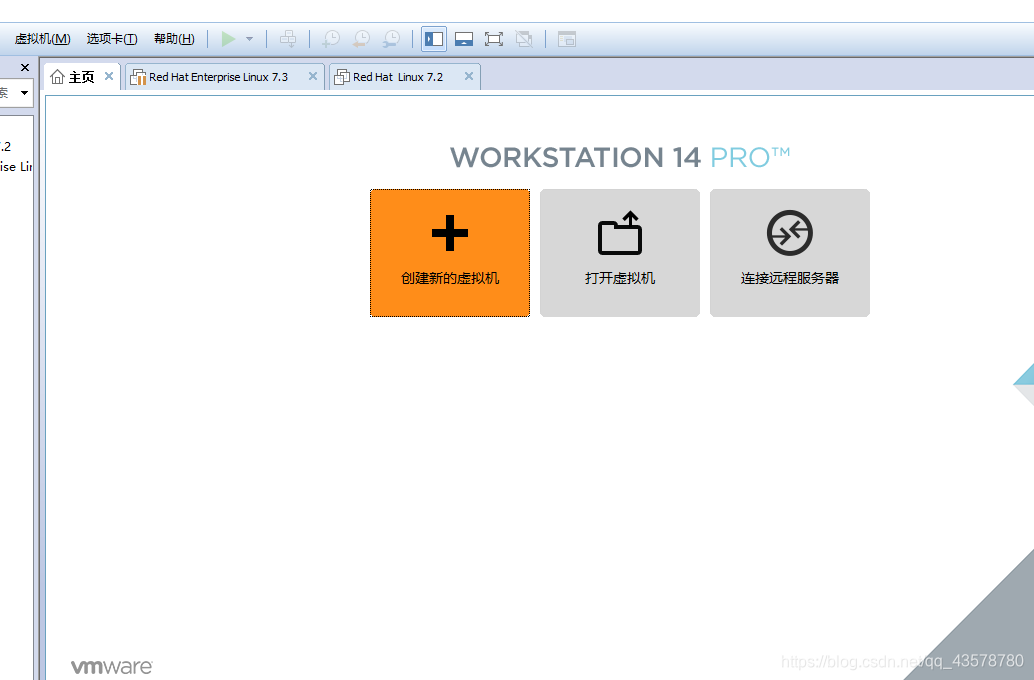
Task: Open the 虚拟机(M) menu
Action: pyautogui.click(x=42, y=39)
